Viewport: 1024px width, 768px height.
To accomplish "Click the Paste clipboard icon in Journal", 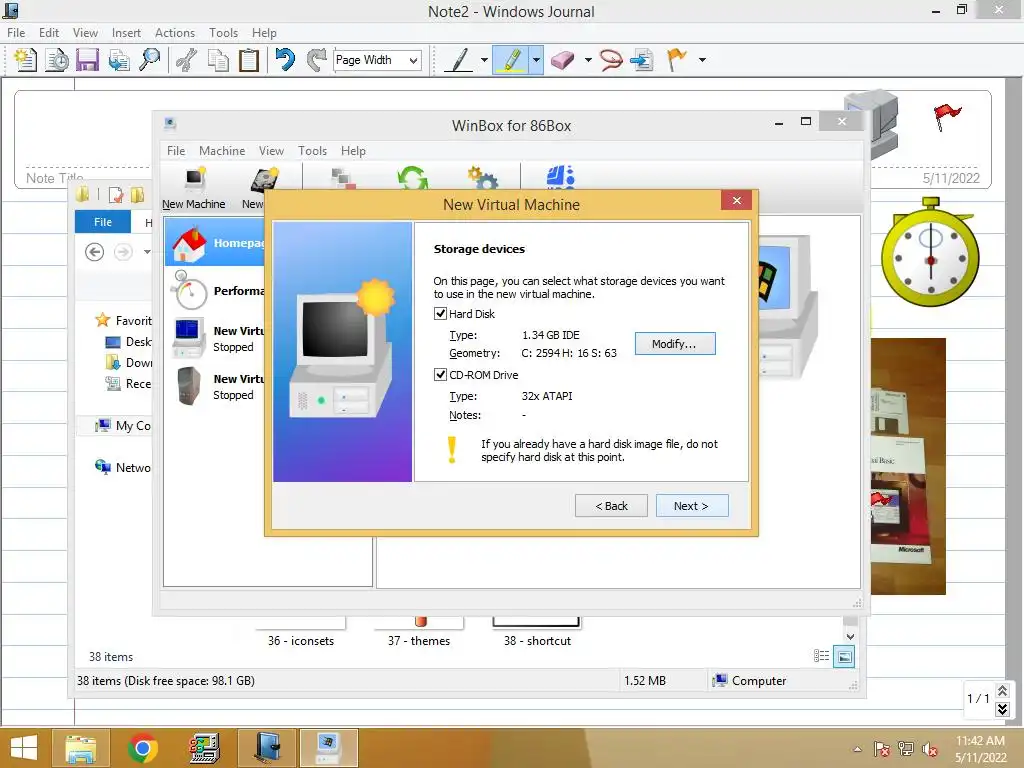I will tap(249, 60).
